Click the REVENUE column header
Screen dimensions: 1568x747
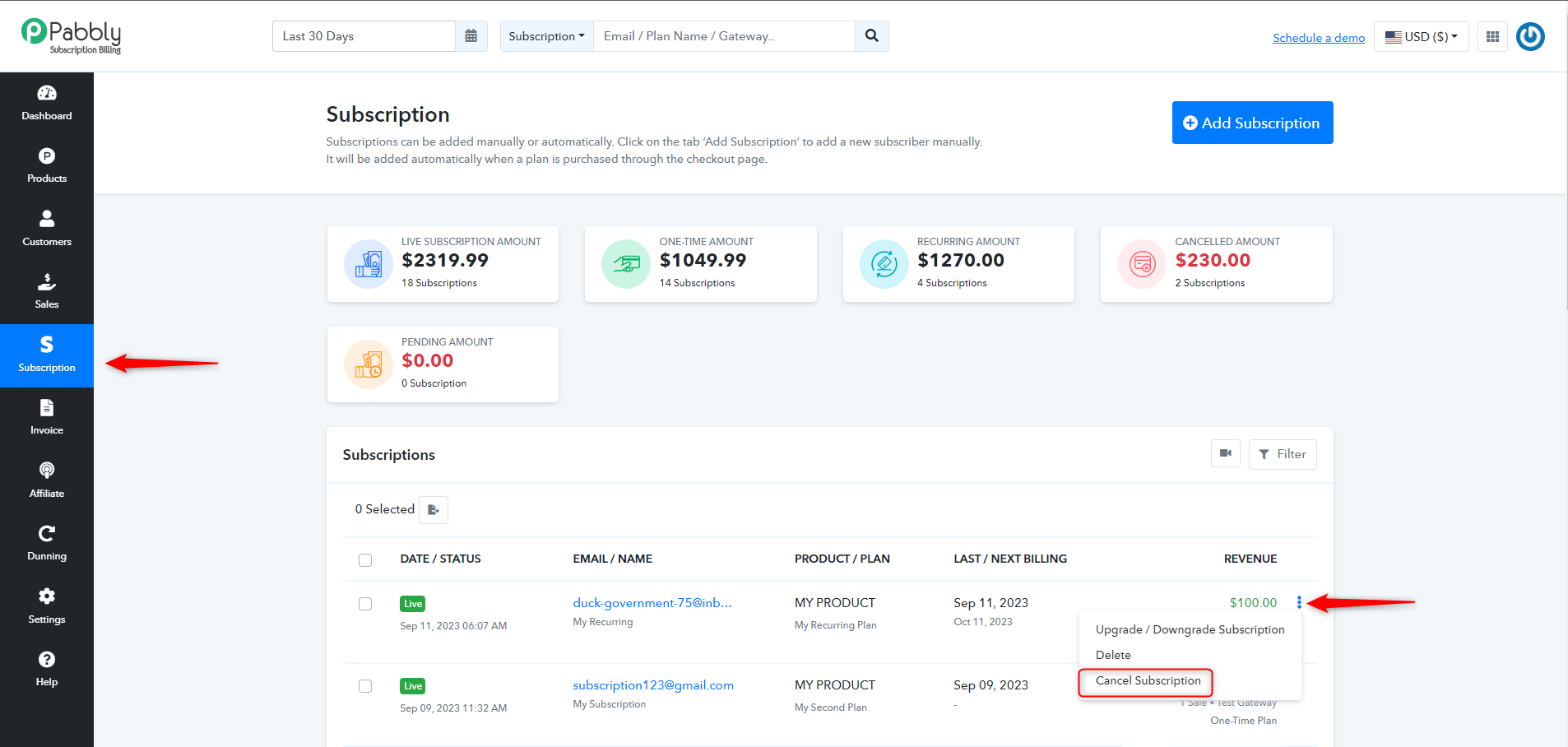pos(1250,559)
